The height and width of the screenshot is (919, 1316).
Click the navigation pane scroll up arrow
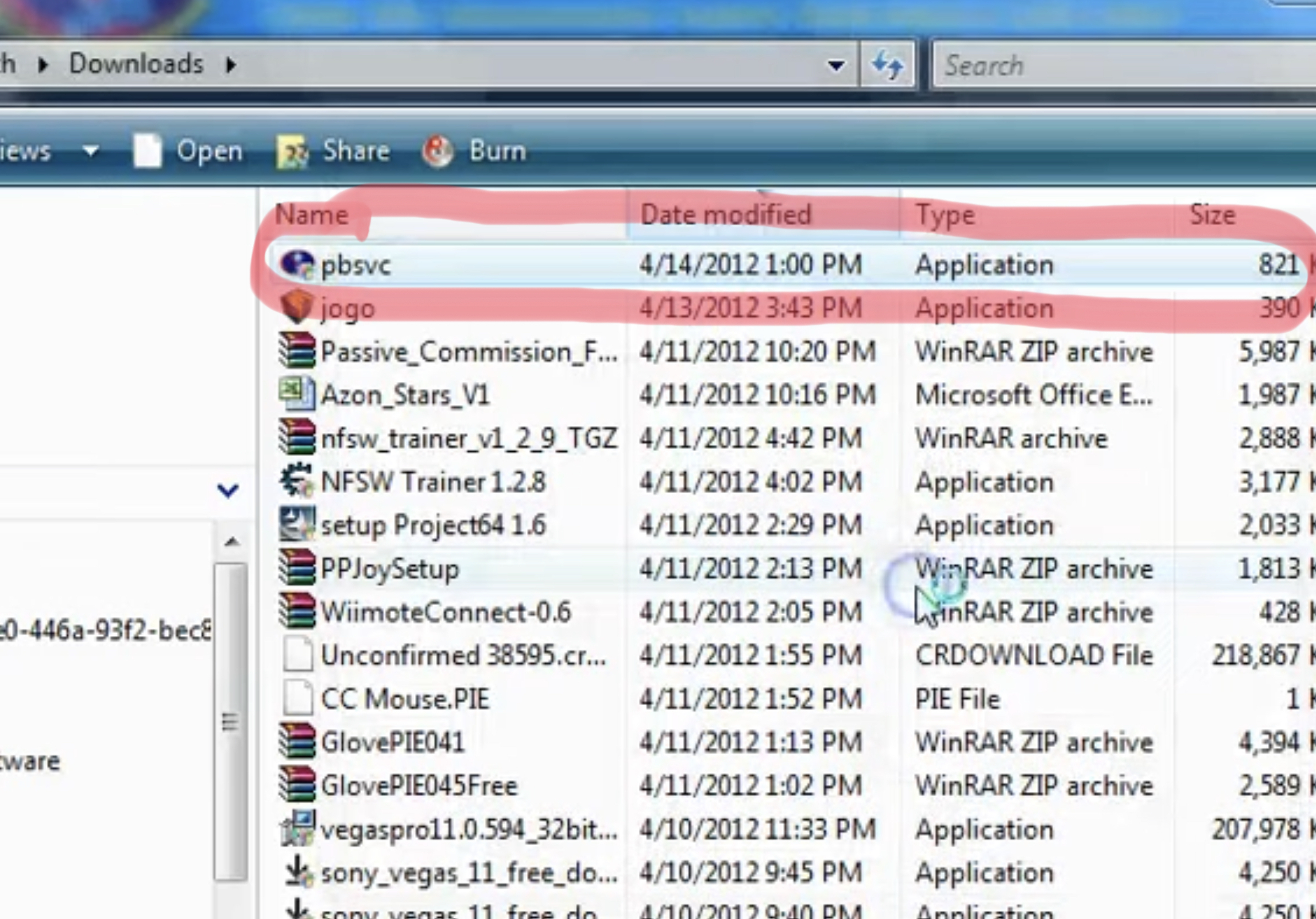(x=231, y=542)
